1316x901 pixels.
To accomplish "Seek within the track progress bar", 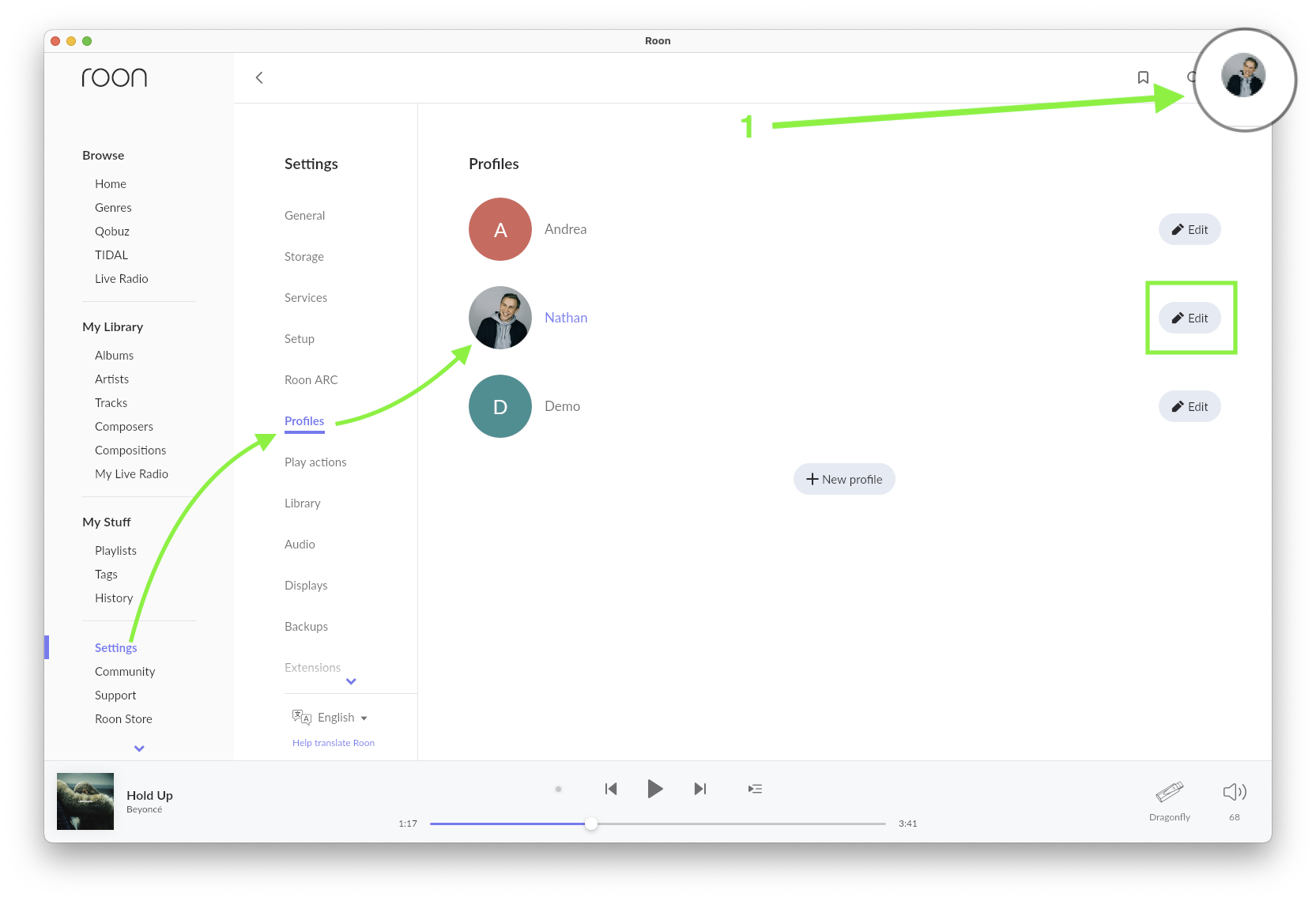I will pyautogui.click(x=658, y=824).
